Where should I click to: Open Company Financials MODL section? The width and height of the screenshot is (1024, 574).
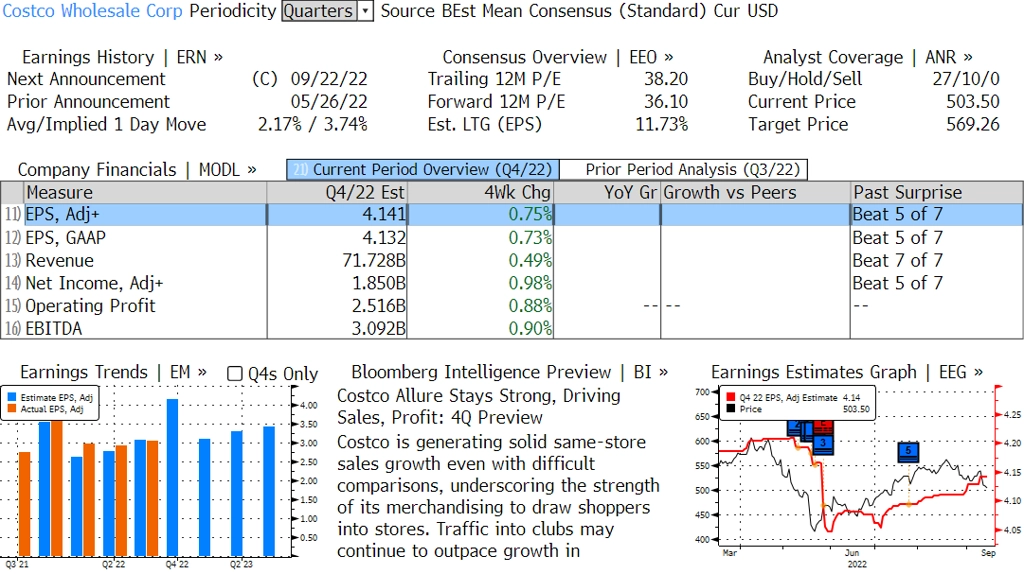tap(137, 170)
